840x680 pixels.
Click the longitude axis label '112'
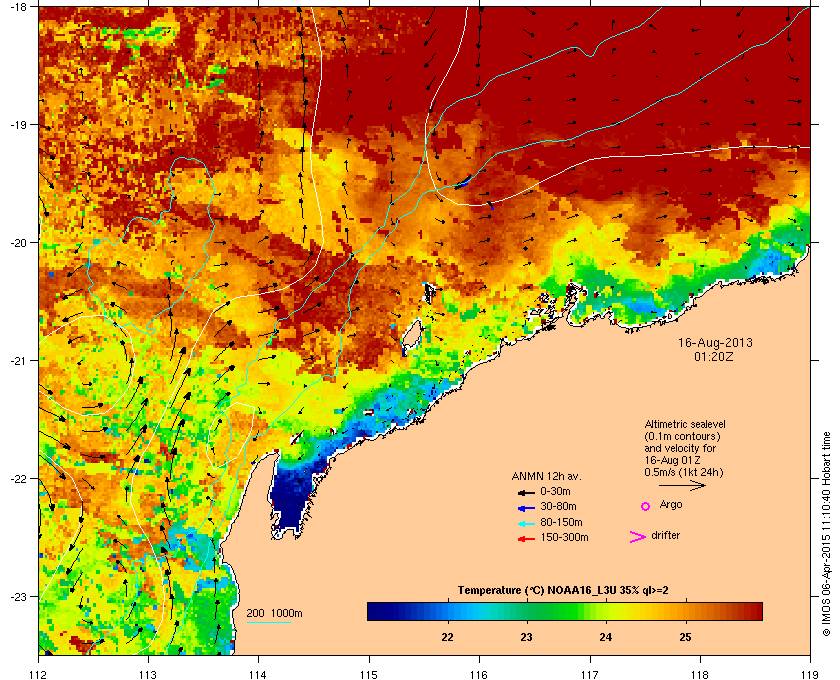coord(39,674)
